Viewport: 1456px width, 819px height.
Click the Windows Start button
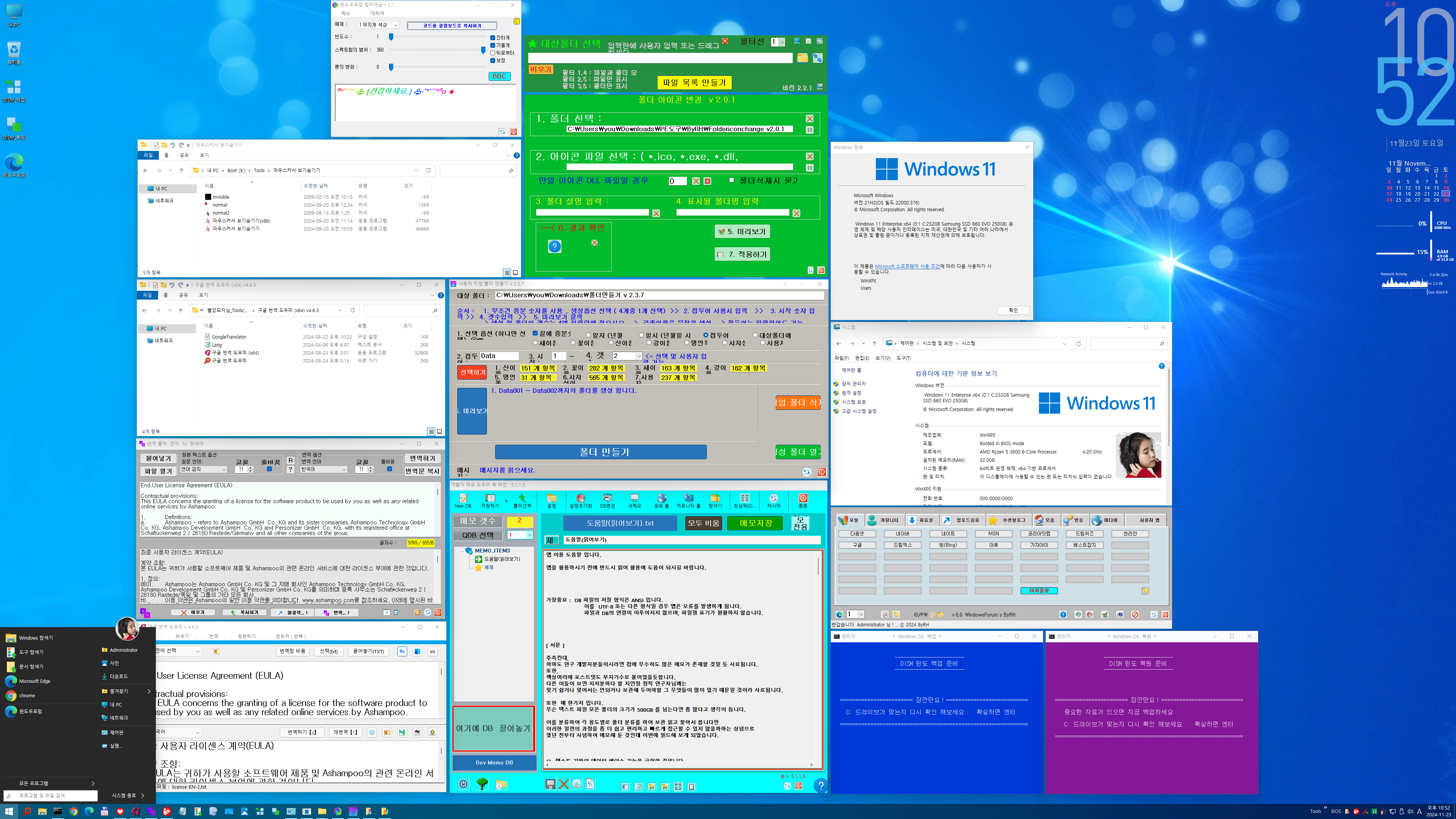(x=9, y=811)
